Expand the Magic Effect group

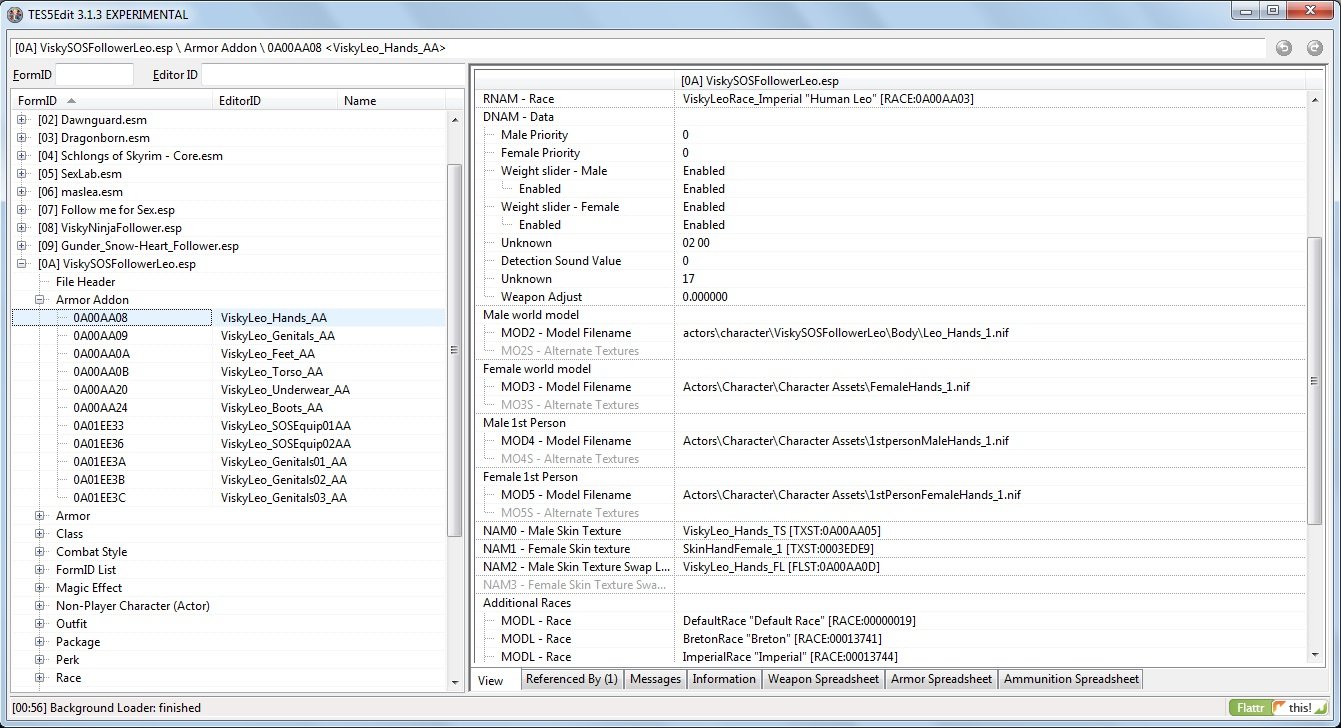click(x=41, y=588)
